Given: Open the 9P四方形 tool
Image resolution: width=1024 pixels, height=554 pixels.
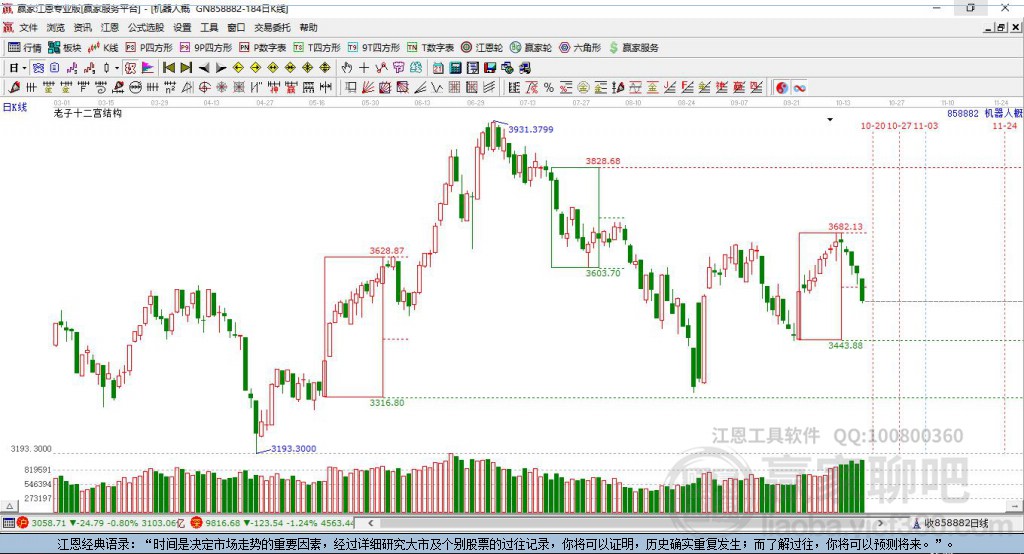Looking at the screenshot, I should (x=206, y=48).
